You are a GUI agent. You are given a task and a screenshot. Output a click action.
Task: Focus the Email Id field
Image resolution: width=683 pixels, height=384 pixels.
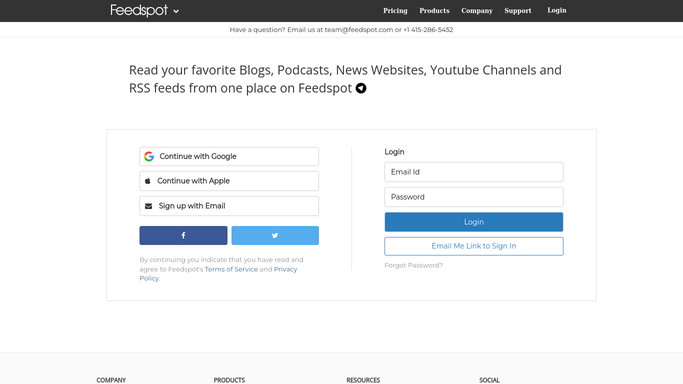[474, 172]
